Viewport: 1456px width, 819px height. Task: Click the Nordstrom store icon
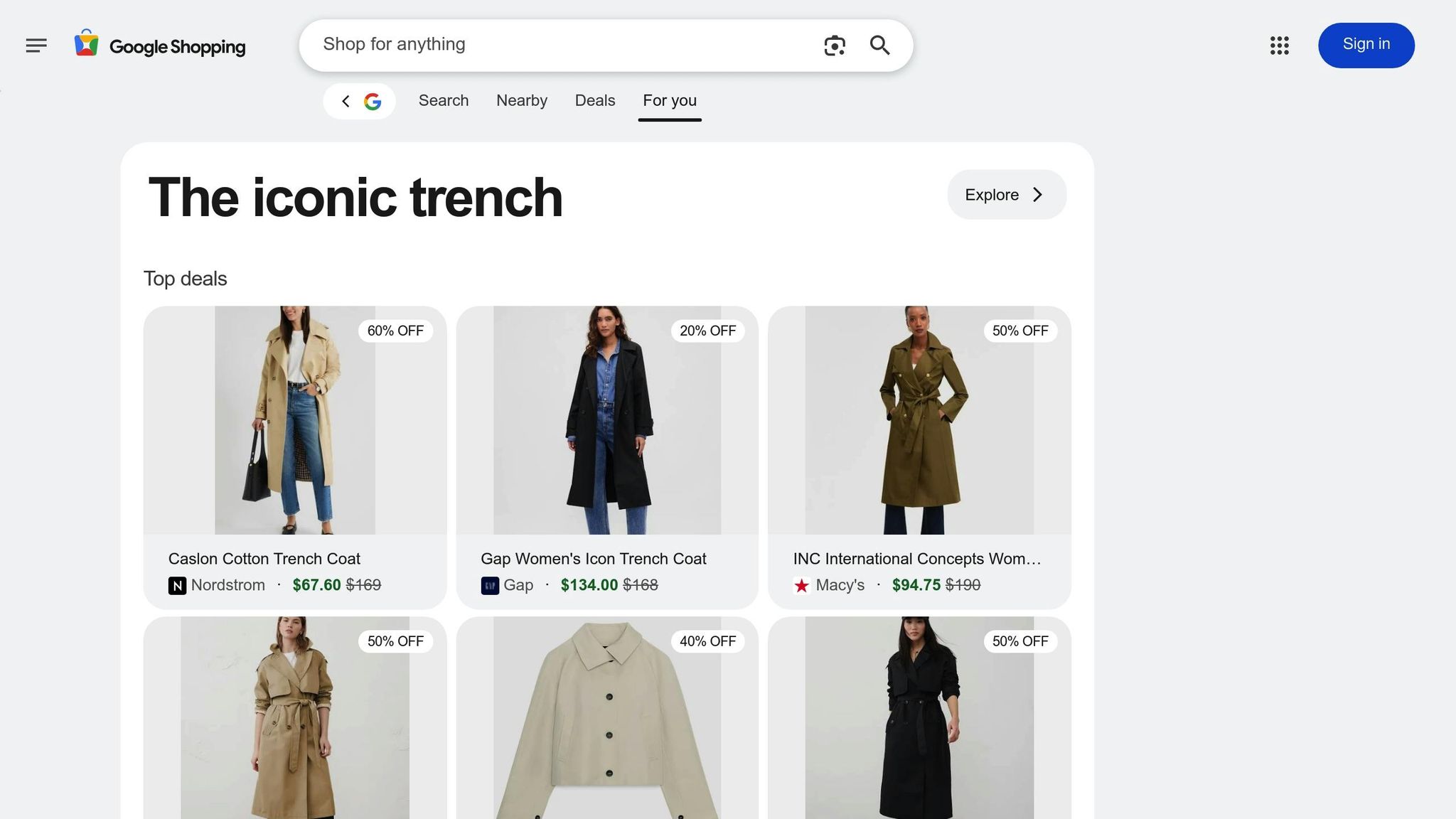[177, 585]
